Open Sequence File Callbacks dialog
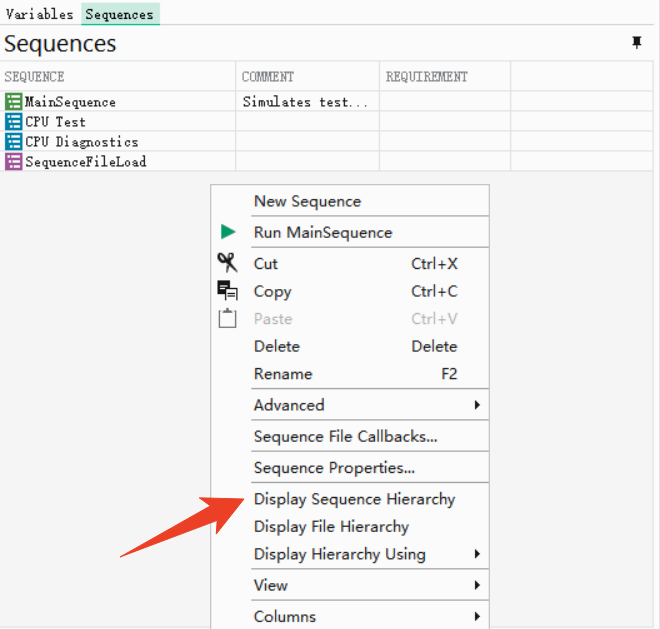This screenshot has height=629, width=660. (346, 437)
